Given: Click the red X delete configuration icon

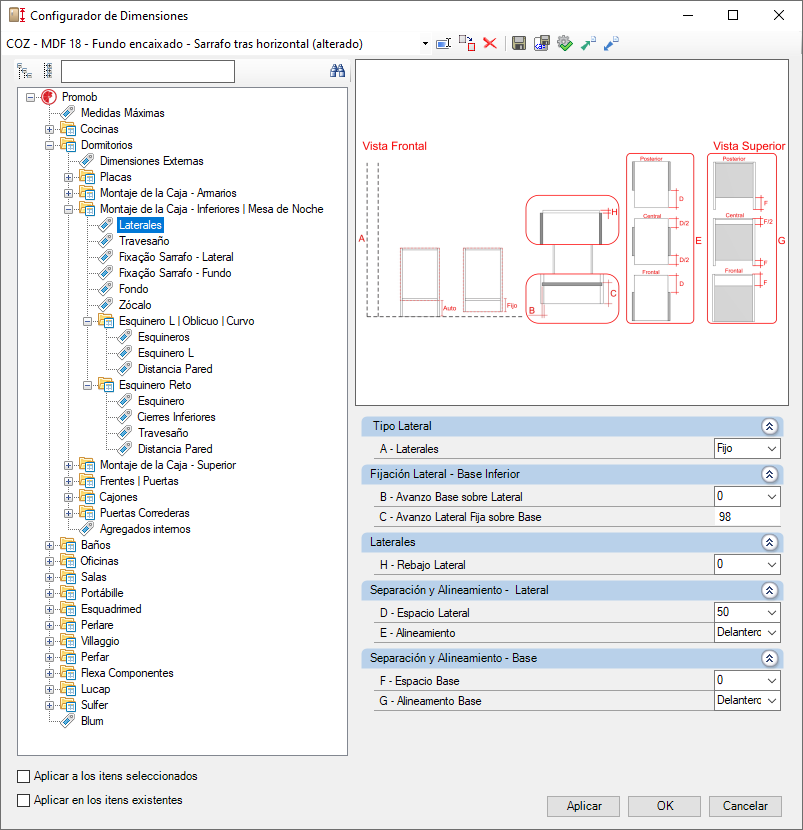Looking at the screenshot, I should (x=490, y=43).
